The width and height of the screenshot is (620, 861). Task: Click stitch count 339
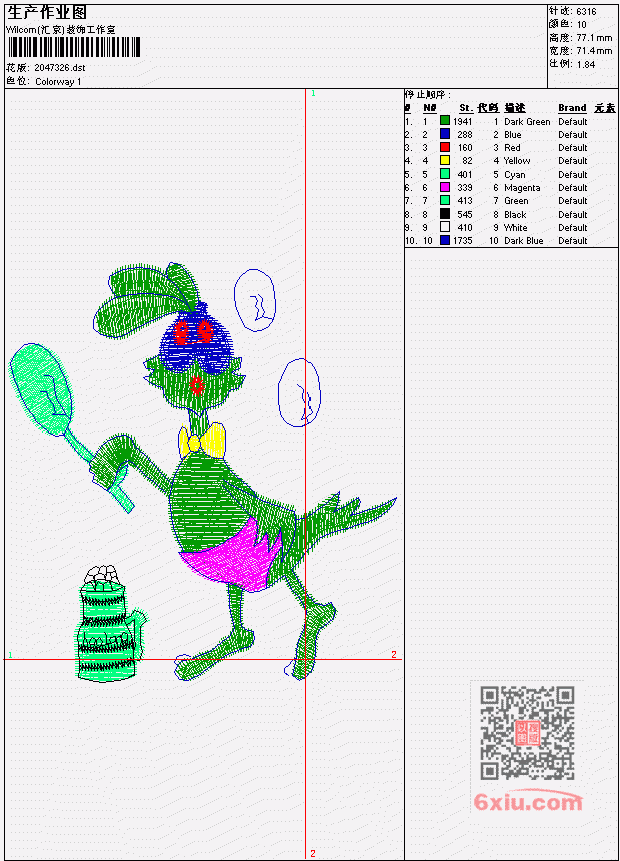click(465, 188)
